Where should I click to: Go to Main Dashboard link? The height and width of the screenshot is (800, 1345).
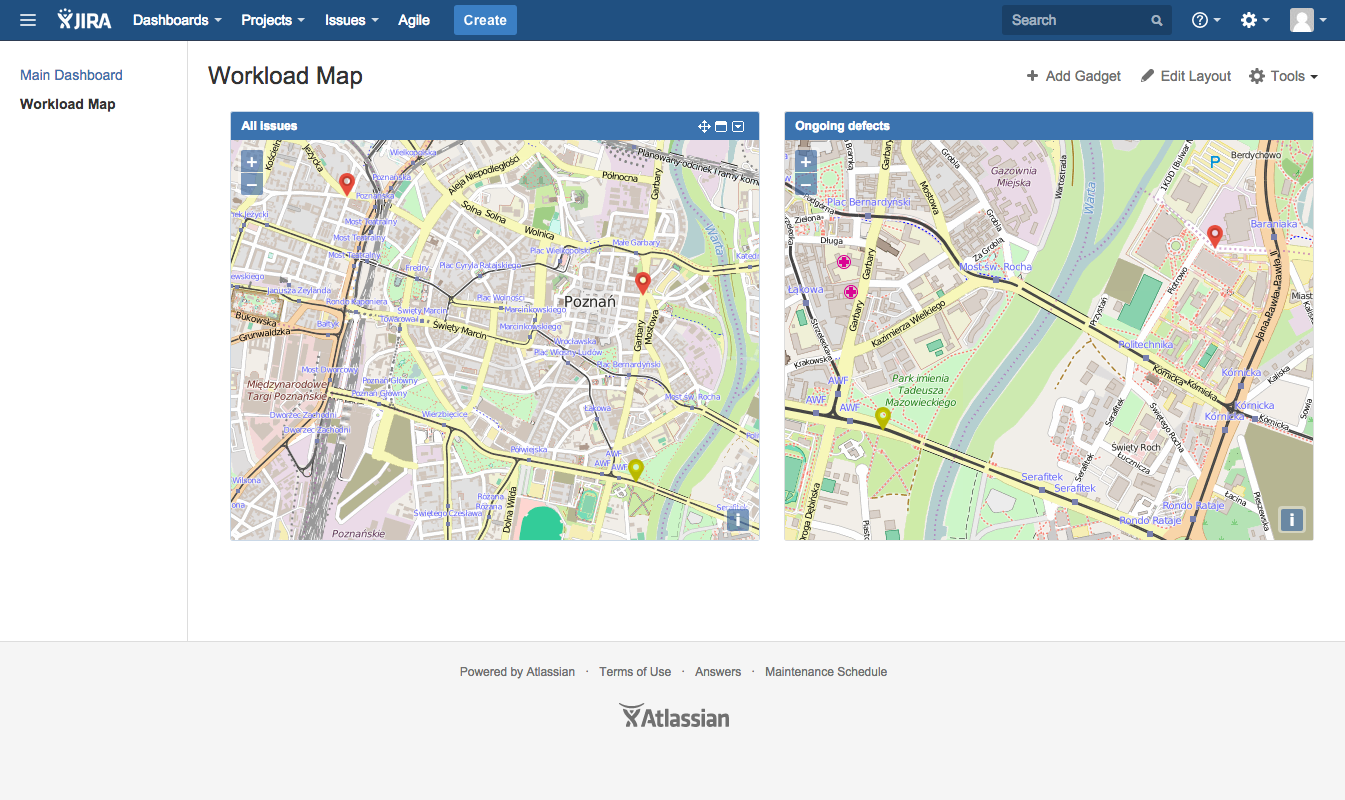[71, 75]
